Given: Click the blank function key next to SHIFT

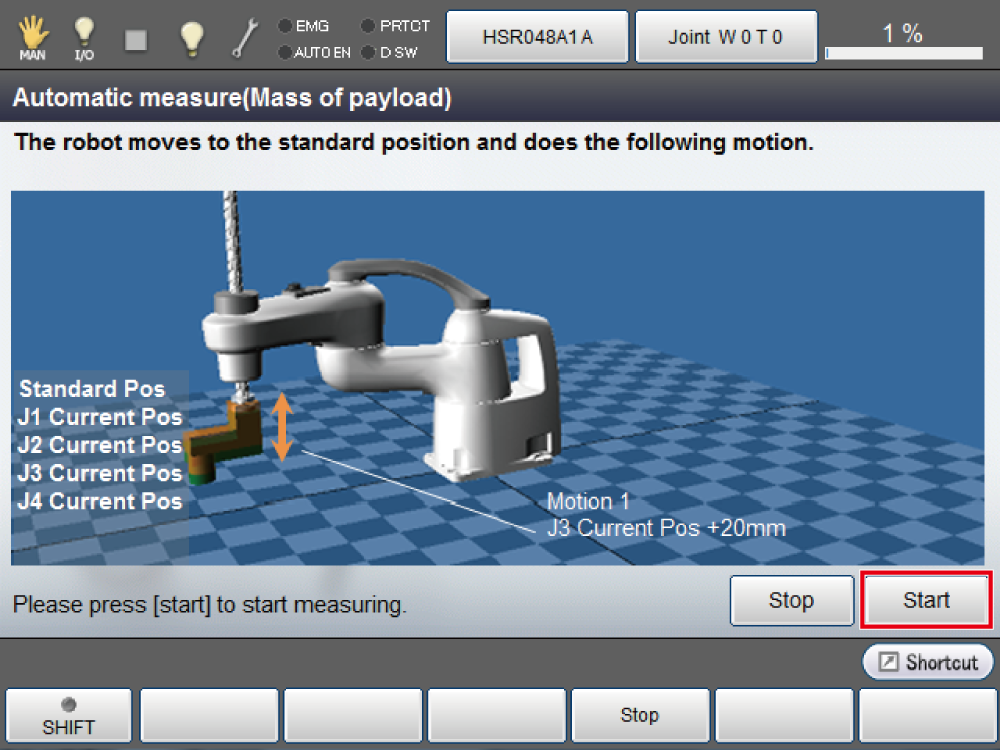Looking at the screenshot, I should click(x=209, y=716).
